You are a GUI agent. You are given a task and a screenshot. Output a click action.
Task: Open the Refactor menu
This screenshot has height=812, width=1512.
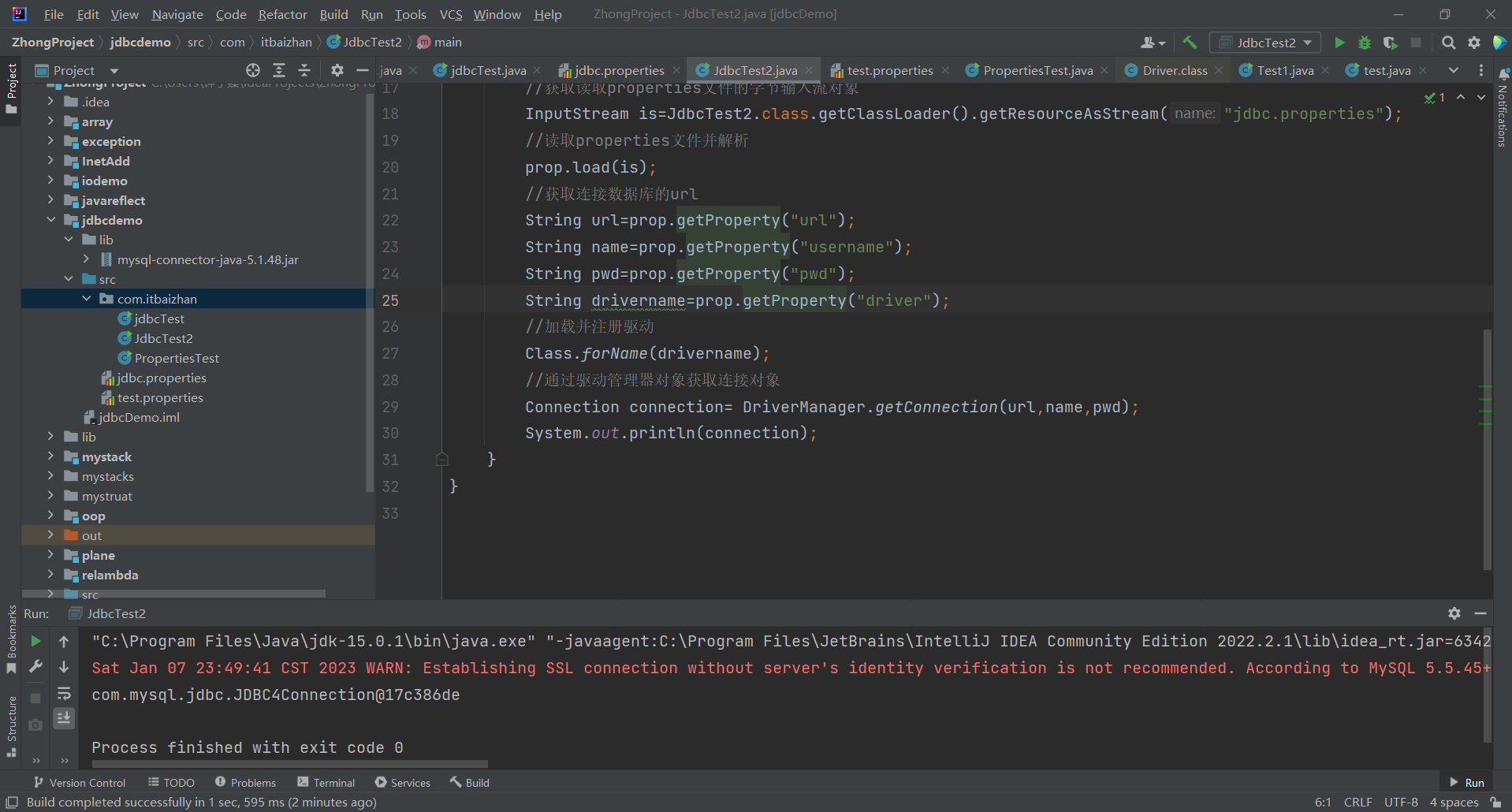282,14
